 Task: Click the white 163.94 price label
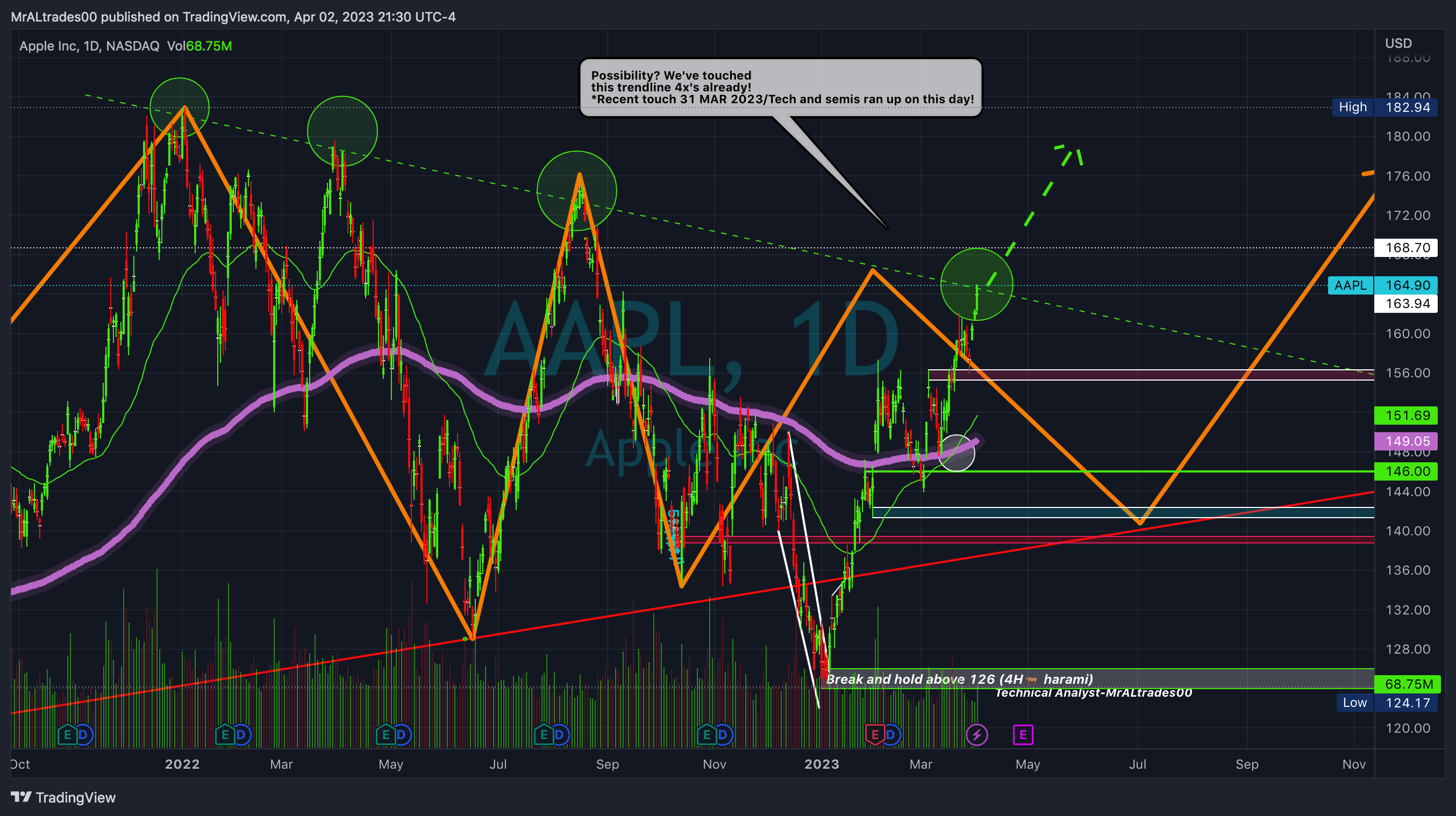(1405, 304)
